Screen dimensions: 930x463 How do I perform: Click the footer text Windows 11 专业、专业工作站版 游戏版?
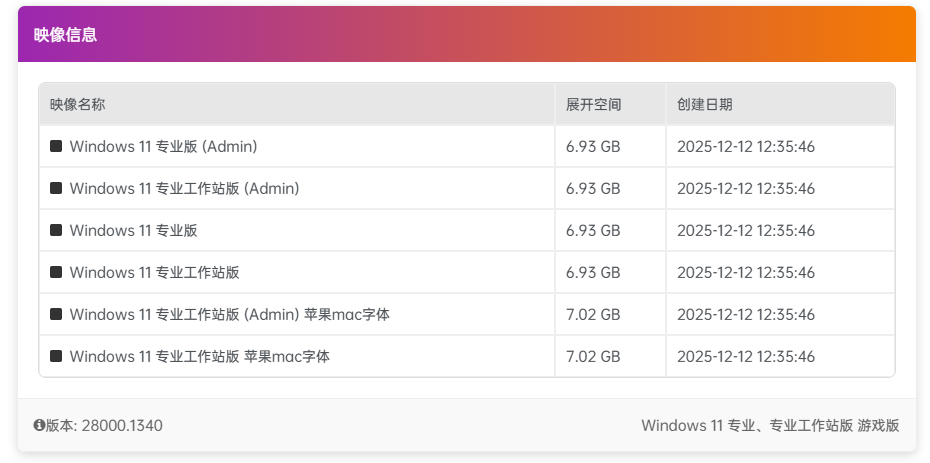770,426
